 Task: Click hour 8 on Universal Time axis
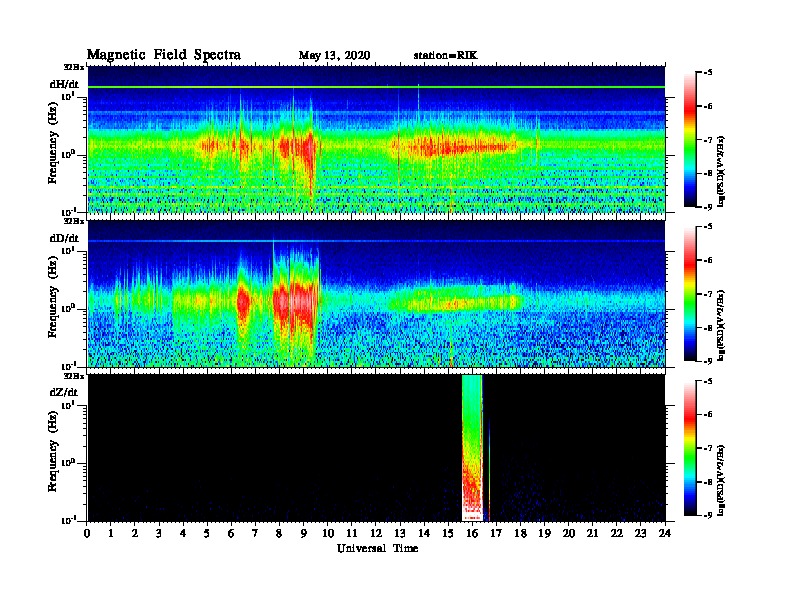click(279, 533)
